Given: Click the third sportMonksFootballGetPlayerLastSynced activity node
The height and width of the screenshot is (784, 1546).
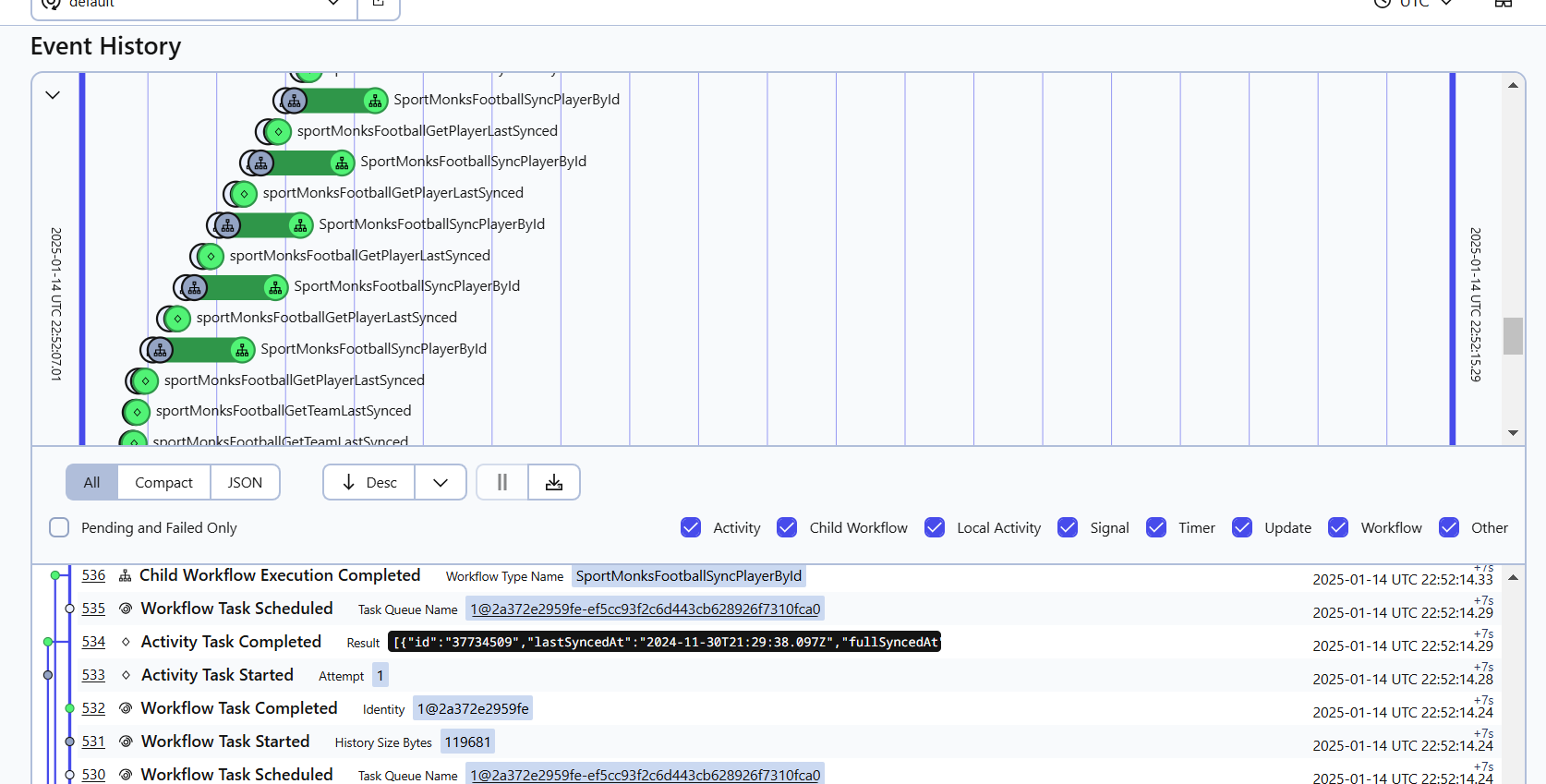Looking at the screenshot, I should pos(211,257).
